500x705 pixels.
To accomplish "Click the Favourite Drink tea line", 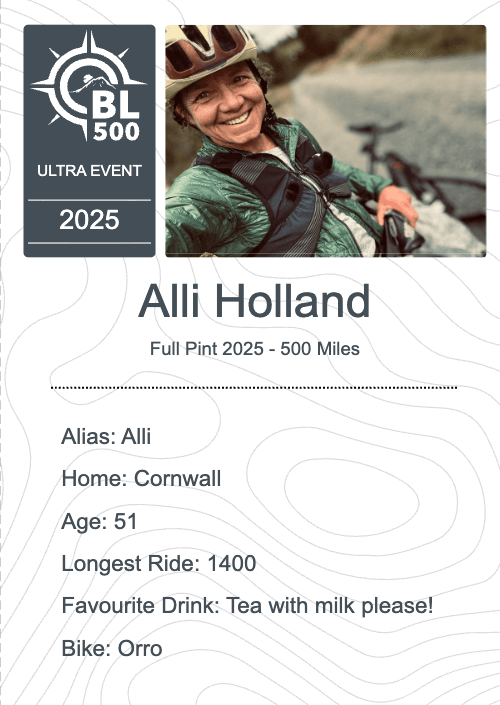I will point(247,606).
